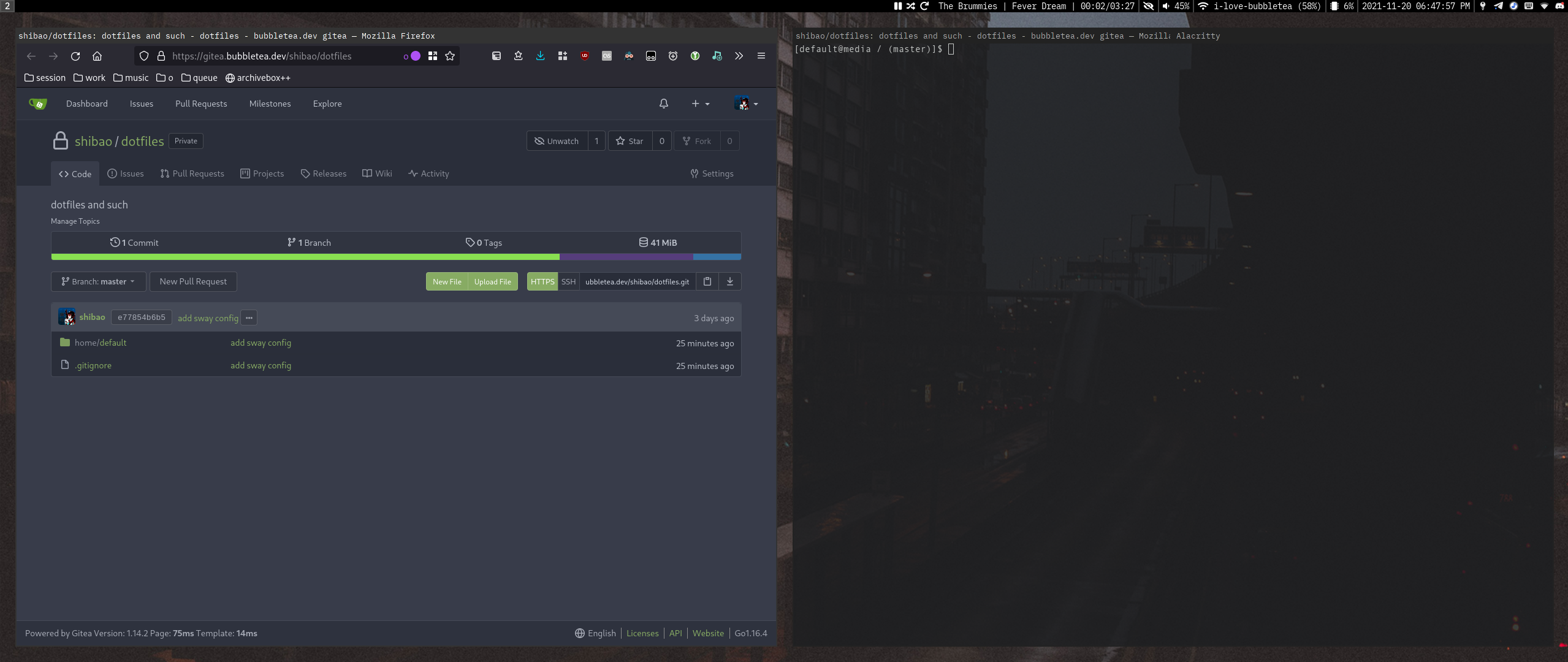
Task: Click the notifications bell icon
Action: coord(663,104)
